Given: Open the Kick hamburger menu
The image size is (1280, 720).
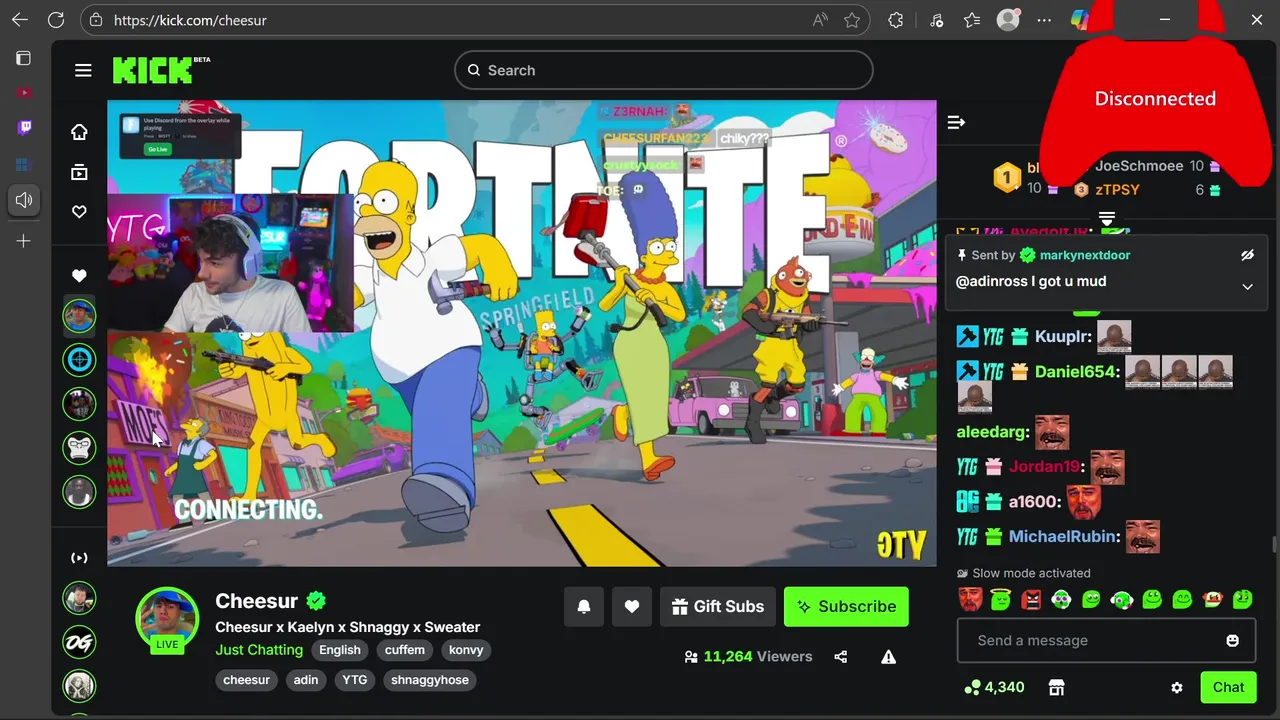Looking at the screenshot, I should point(83,70).
